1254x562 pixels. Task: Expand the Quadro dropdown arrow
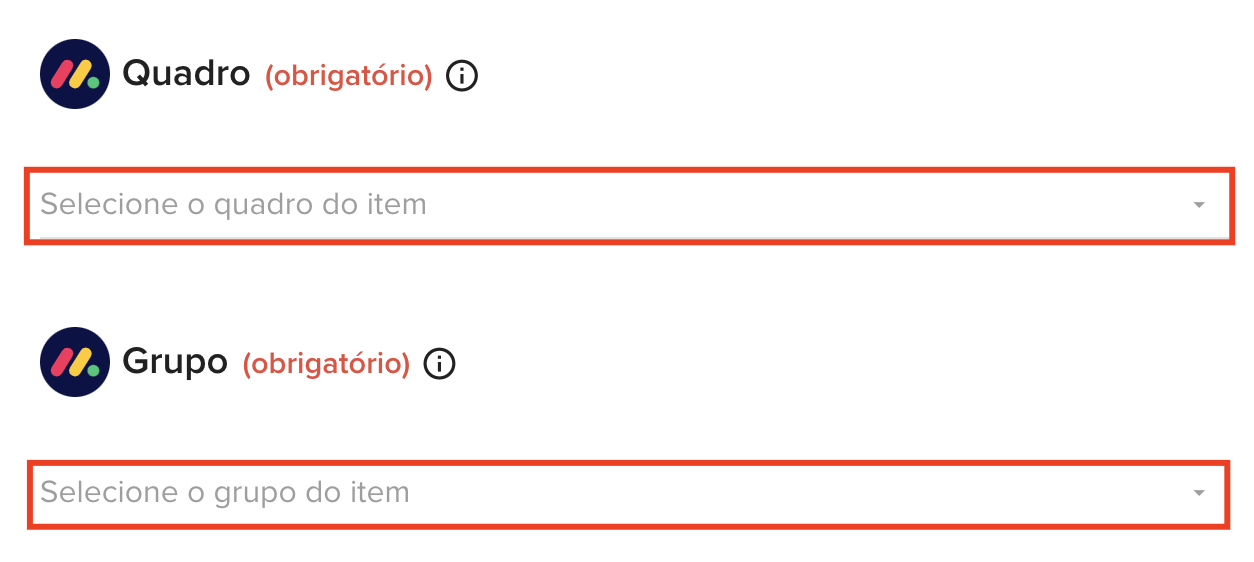[1199, 205]
